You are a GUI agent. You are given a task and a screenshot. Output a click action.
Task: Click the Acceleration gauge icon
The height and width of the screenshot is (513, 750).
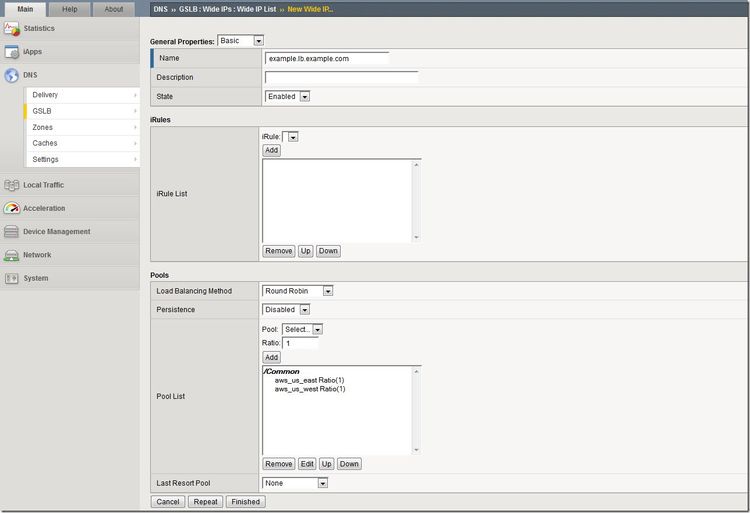pos(12,208)
